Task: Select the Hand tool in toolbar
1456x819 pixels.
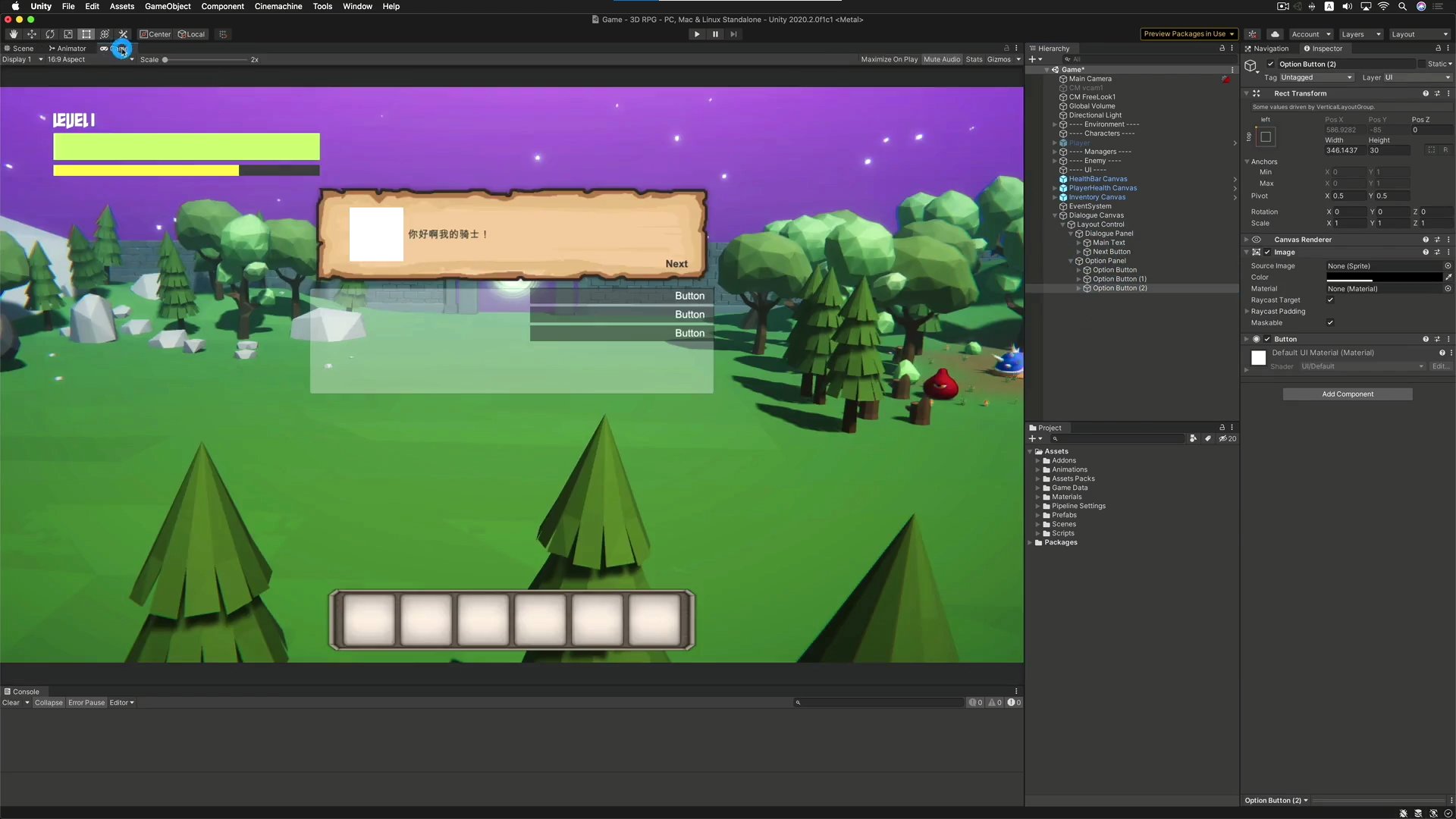Action: click(x=14, y=34)
